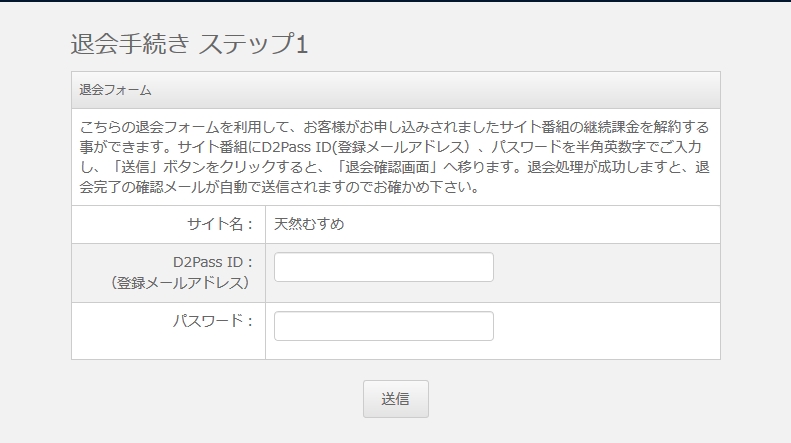
Task: Focus the パスワード input field
Action: [x=383, y=326]
